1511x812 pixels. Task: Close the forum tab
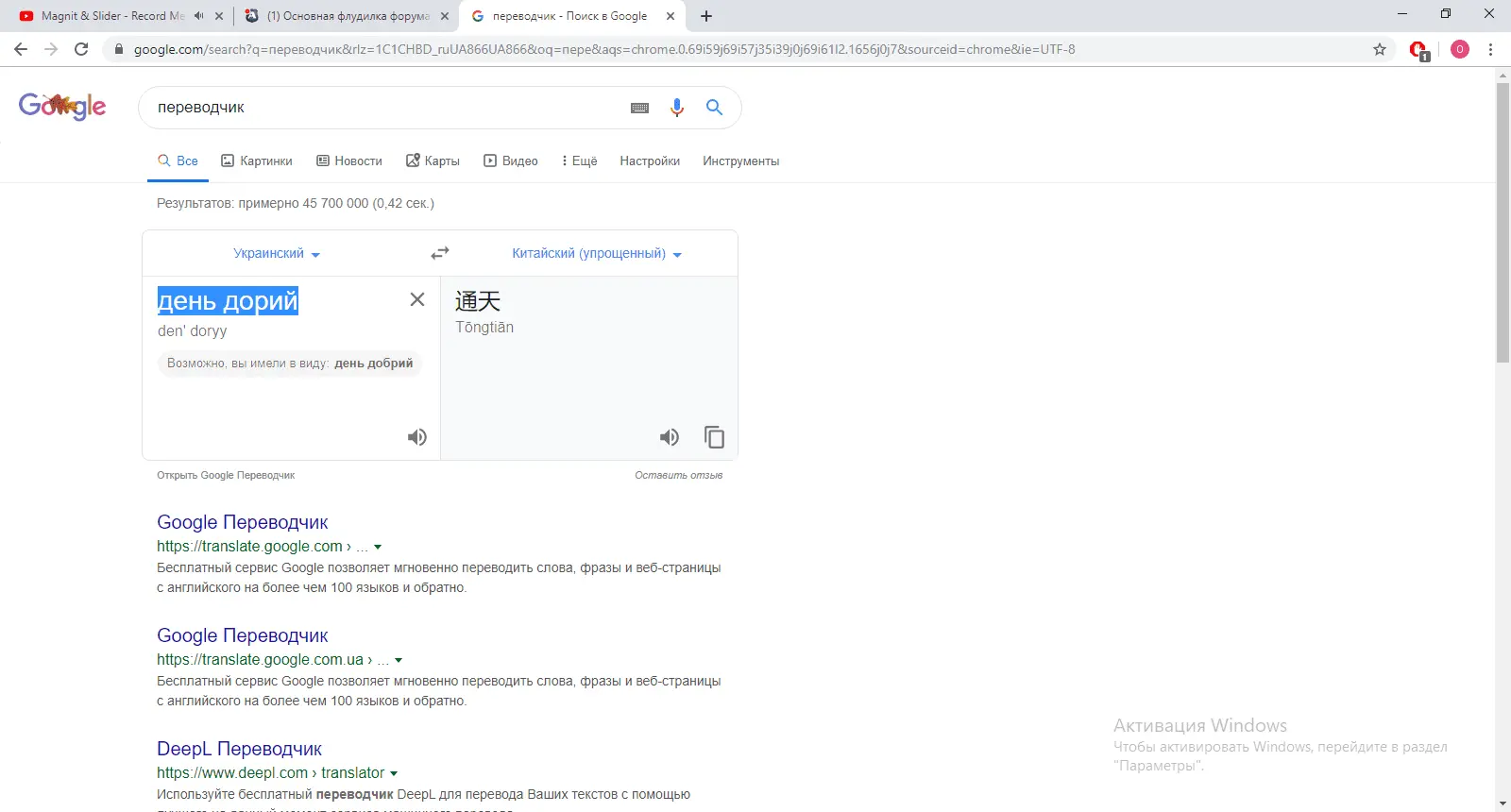click(x=445, y=16)
